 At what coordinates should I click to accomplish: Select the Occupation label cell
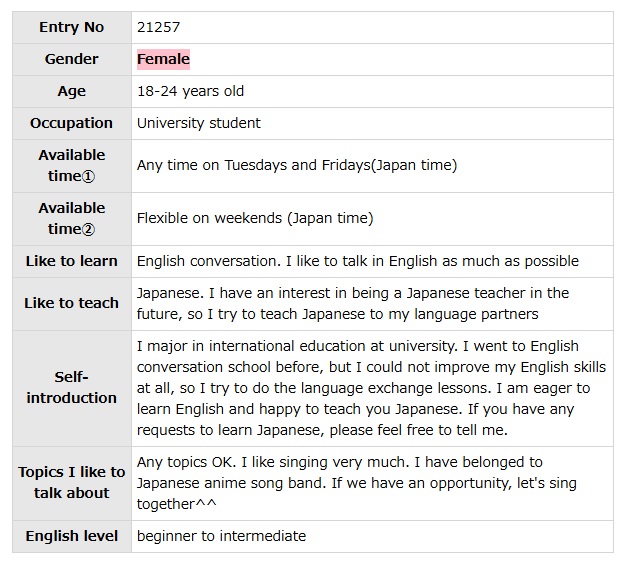tap(72, 123)
